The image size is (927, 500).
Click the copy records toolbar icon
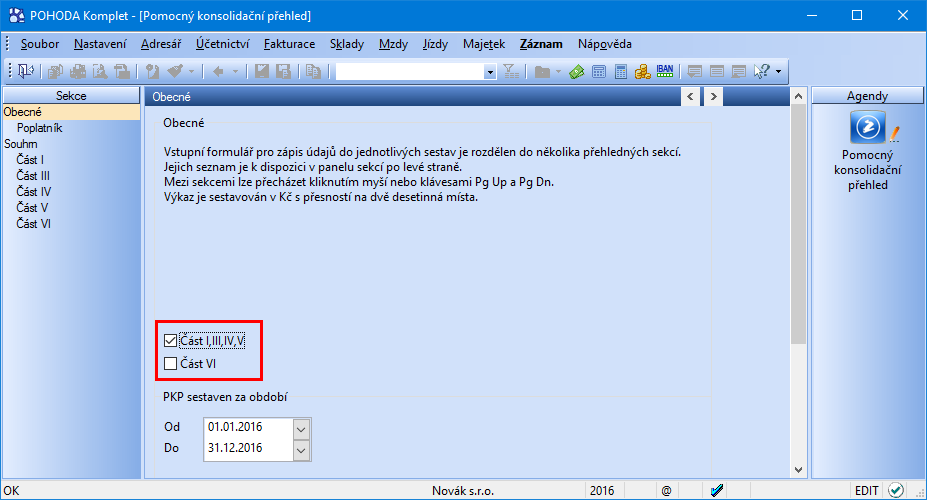(313, 72)
